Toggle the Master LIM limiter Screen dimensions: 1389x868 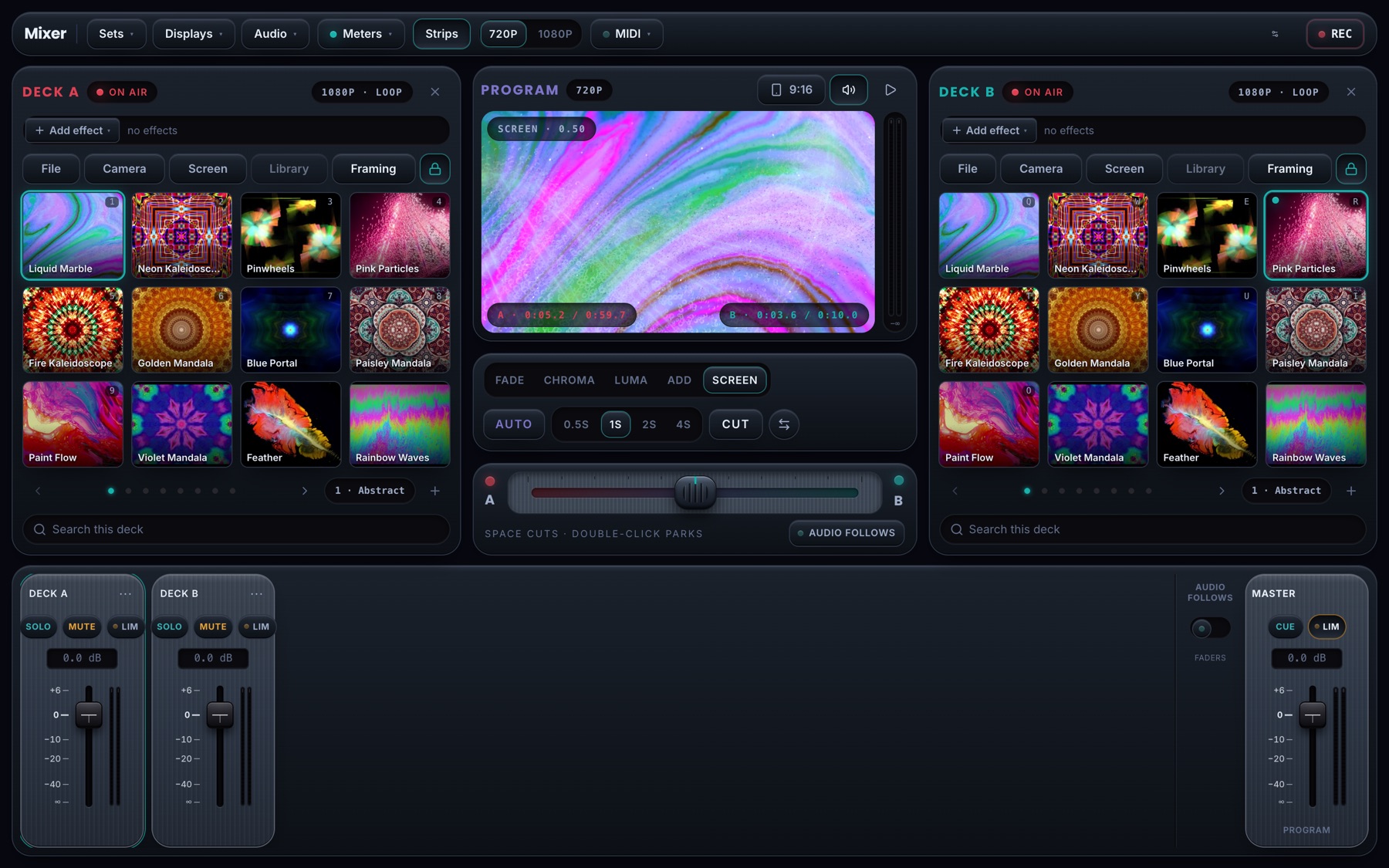pyautogui.click(x=1326, y=627)
